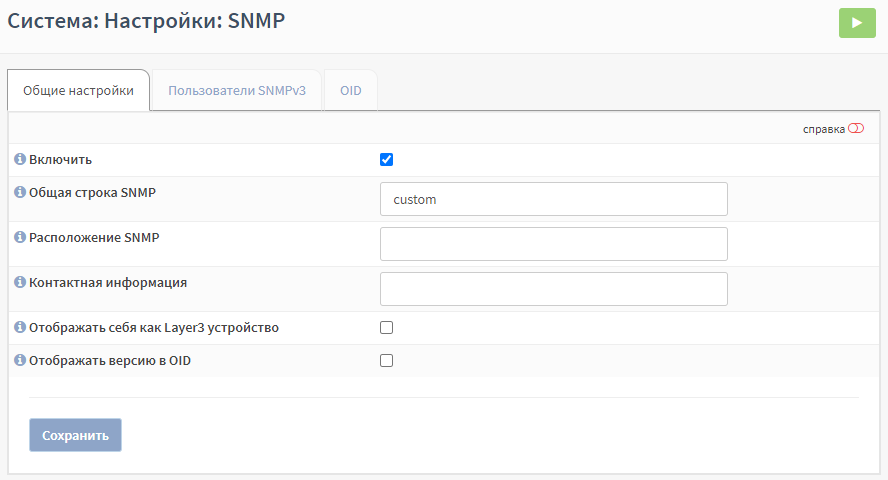Click info icon beside Отображать версию в OID
888x480 pixels.
(20, 360)
